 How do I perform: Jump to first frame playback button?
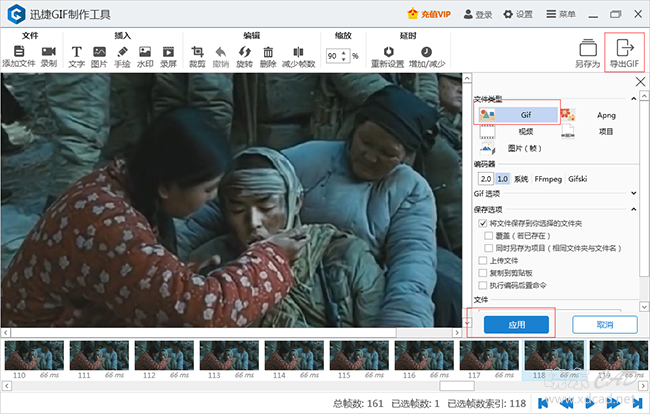click(543, 403)
